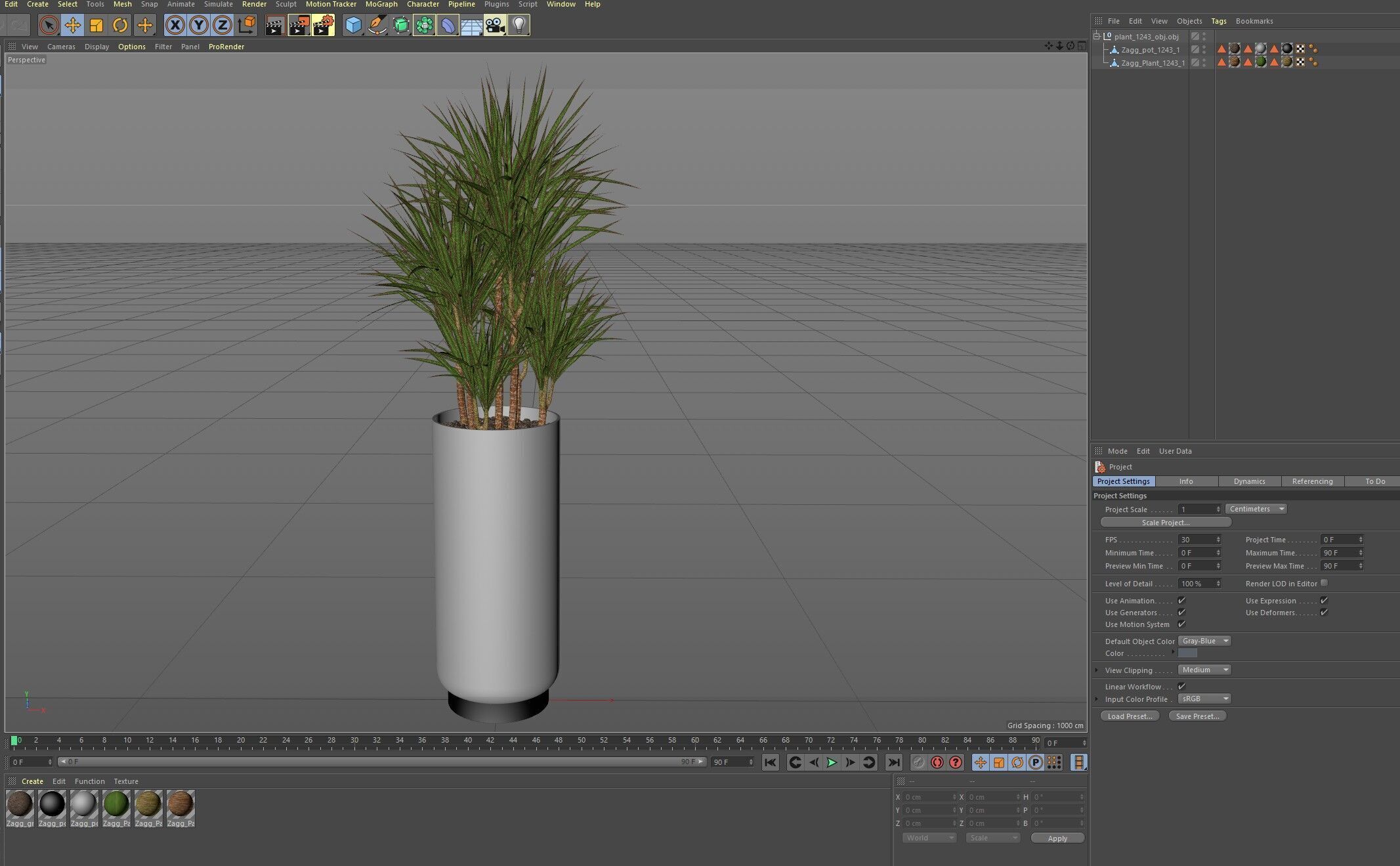
Task: Go to end of timeline
Action: pyautogui.click(x=893, y=762)
